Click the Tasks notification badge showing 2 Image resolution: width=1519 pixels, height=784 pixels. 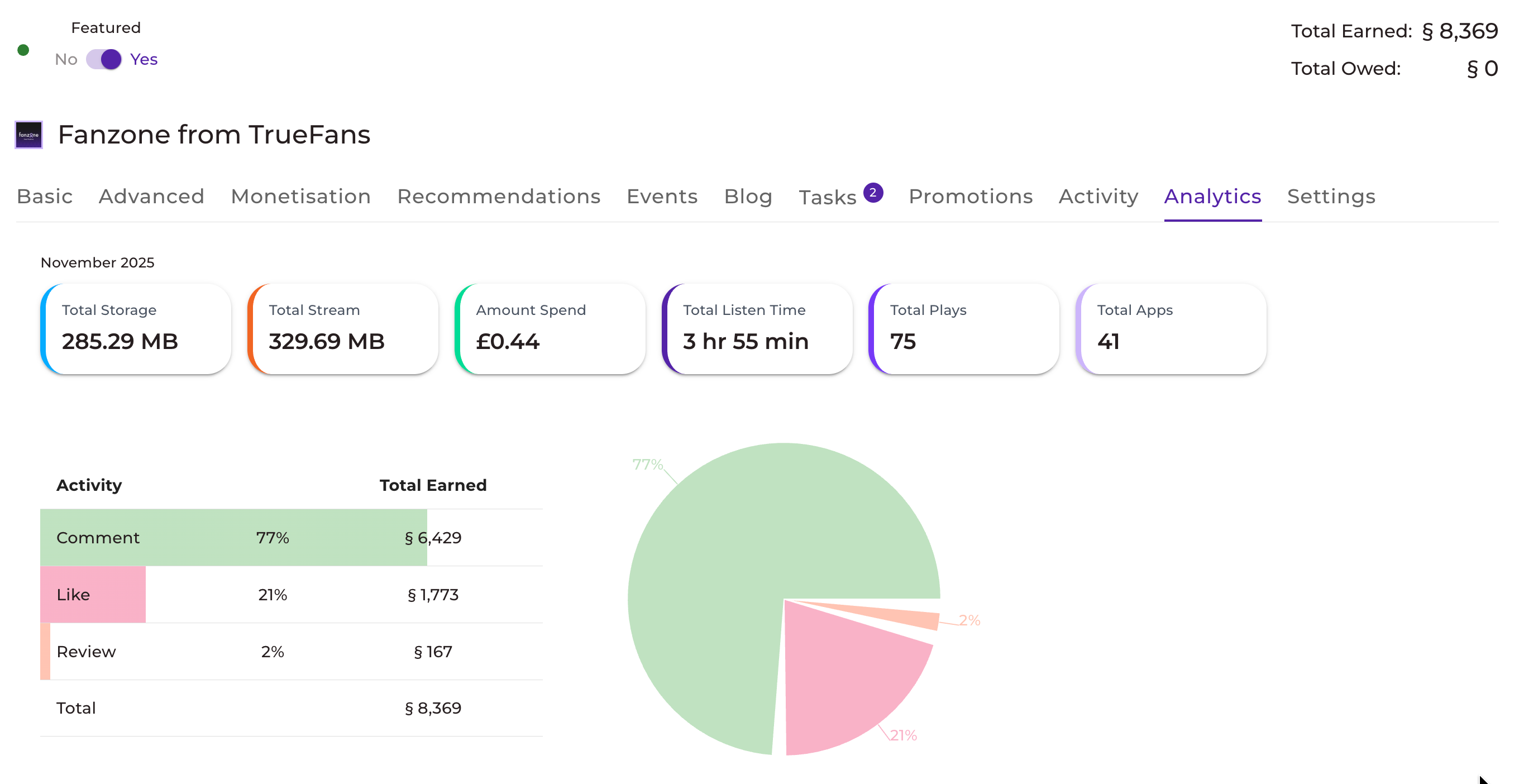click(x=873, y=193)
